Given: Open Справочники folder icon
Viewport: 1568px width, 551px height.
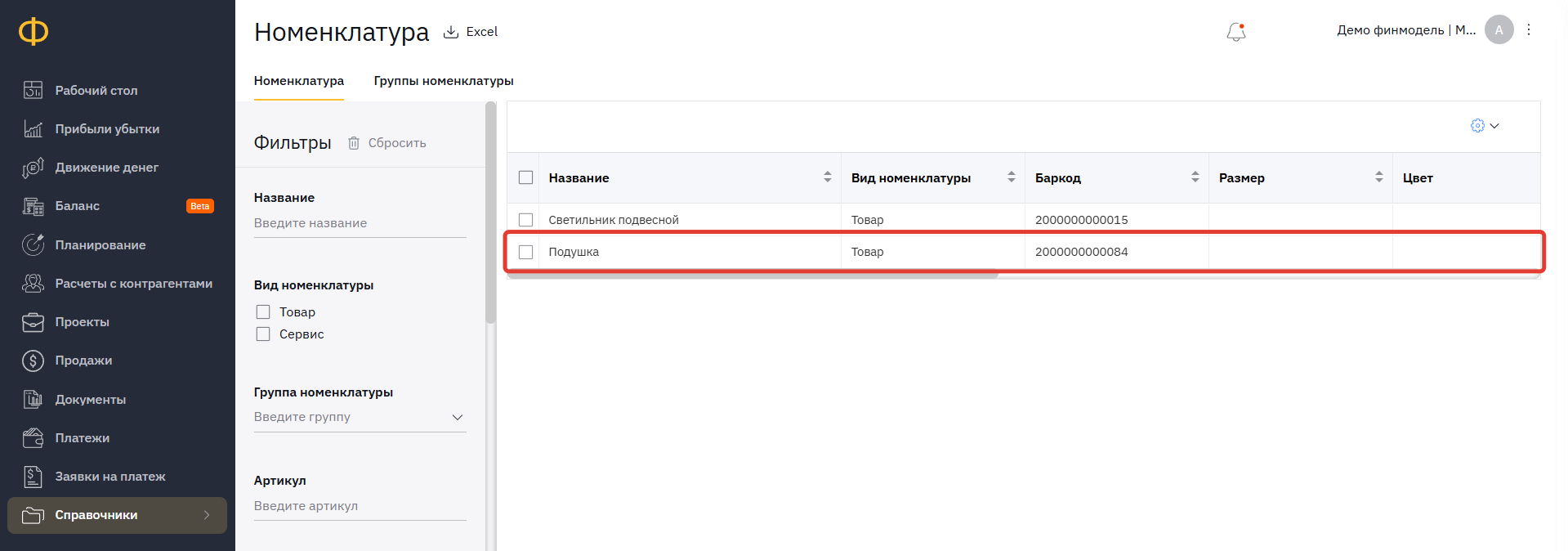Looking at the screenshot, I should (33, 515).
